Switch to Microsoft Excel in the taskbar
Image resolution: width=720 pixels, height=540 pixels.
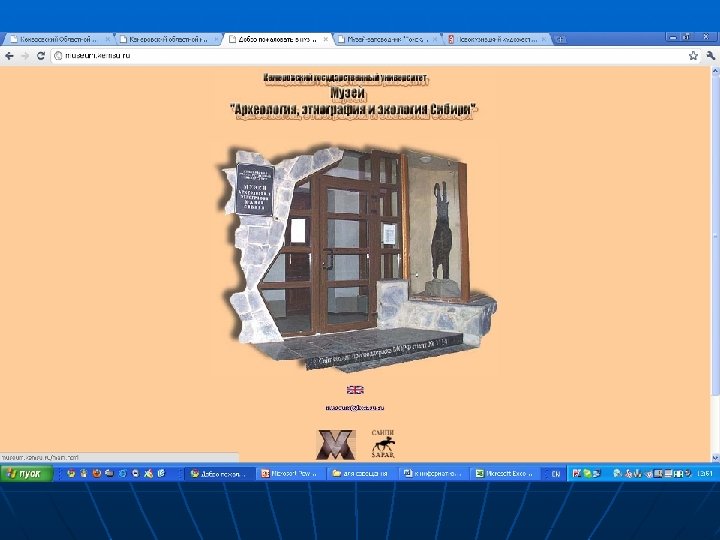504,473
